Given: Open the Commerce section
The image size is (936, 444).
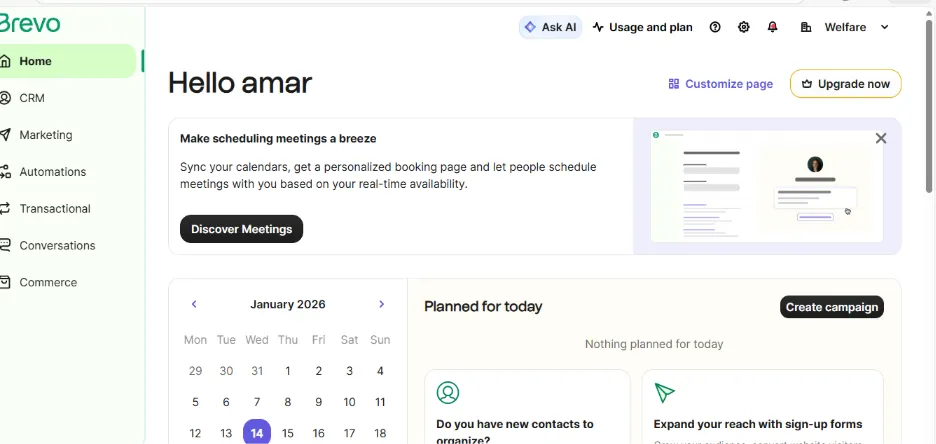Looking at the screenshot, I should 48,283.
